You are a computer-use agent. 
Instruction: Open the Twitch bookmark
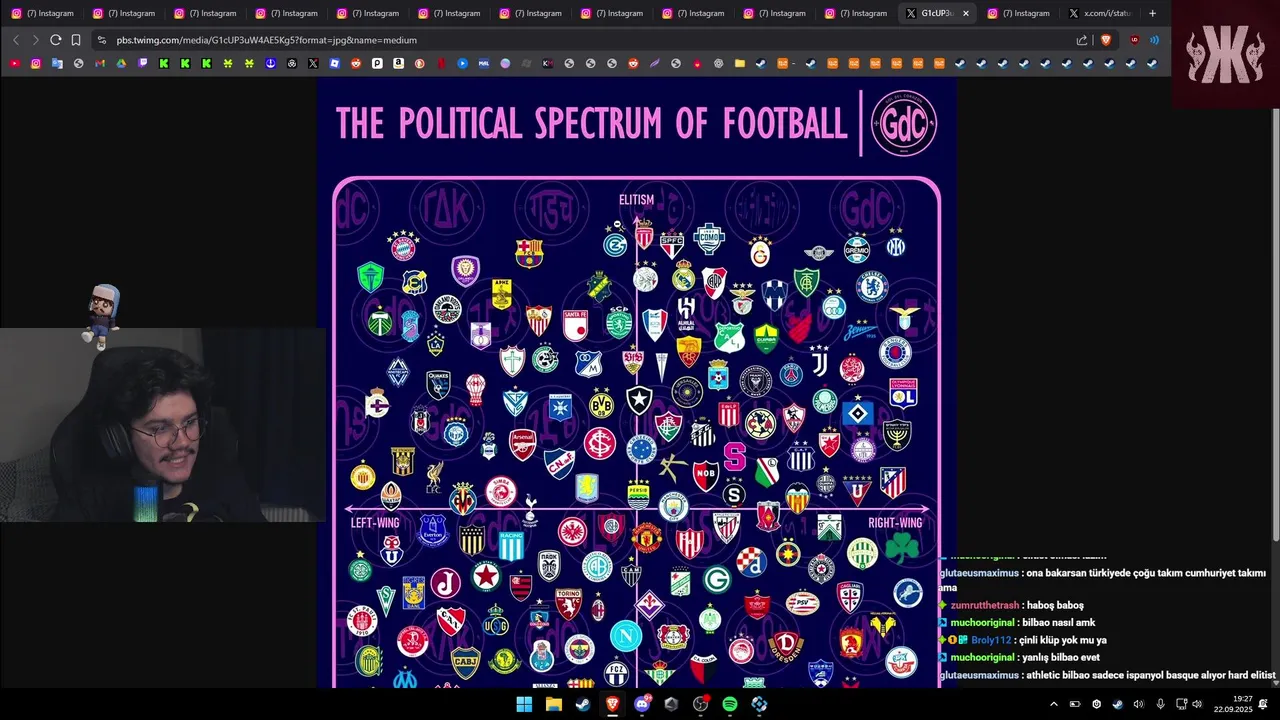click(143, 63)
